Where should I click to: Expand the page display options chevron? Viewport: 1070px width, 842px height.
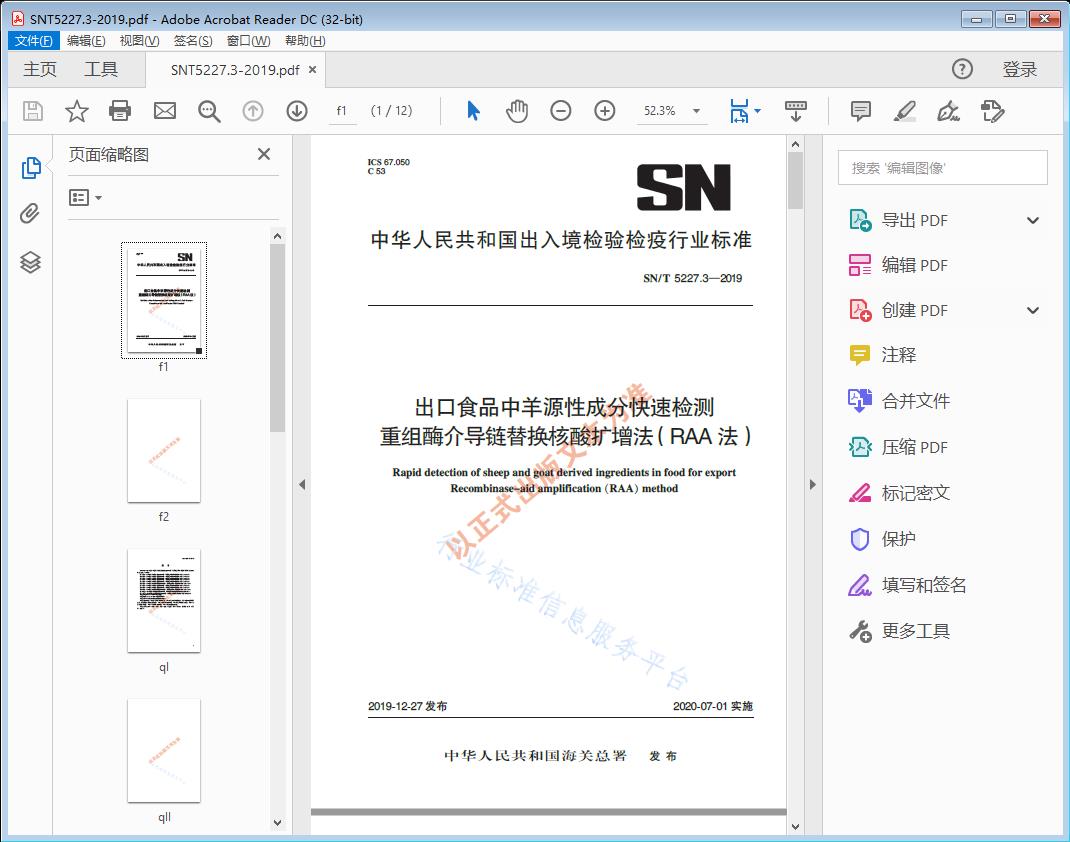pyautogui.click(x=757, y=111)
